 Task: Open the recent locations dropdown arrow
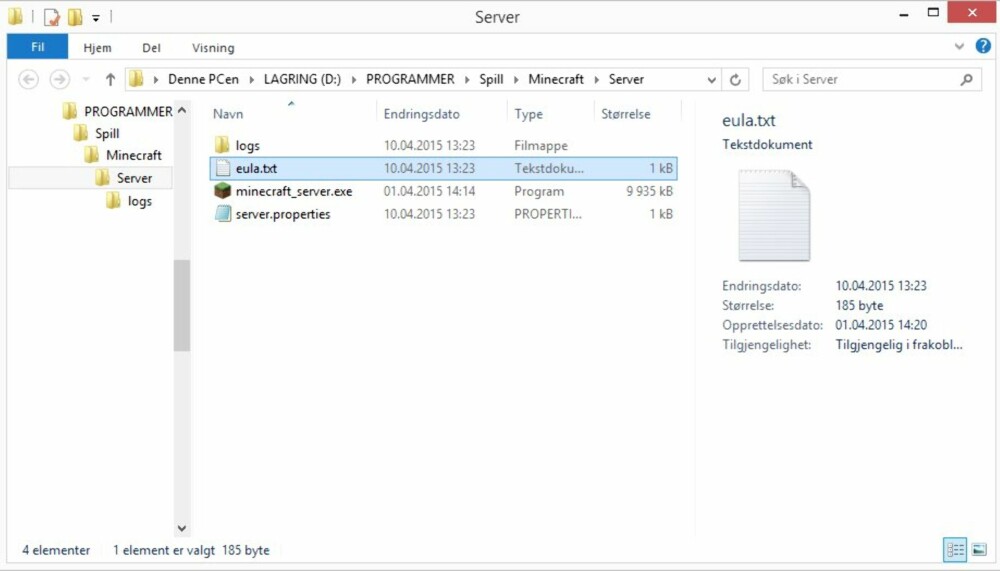click(x=85, y=80)
